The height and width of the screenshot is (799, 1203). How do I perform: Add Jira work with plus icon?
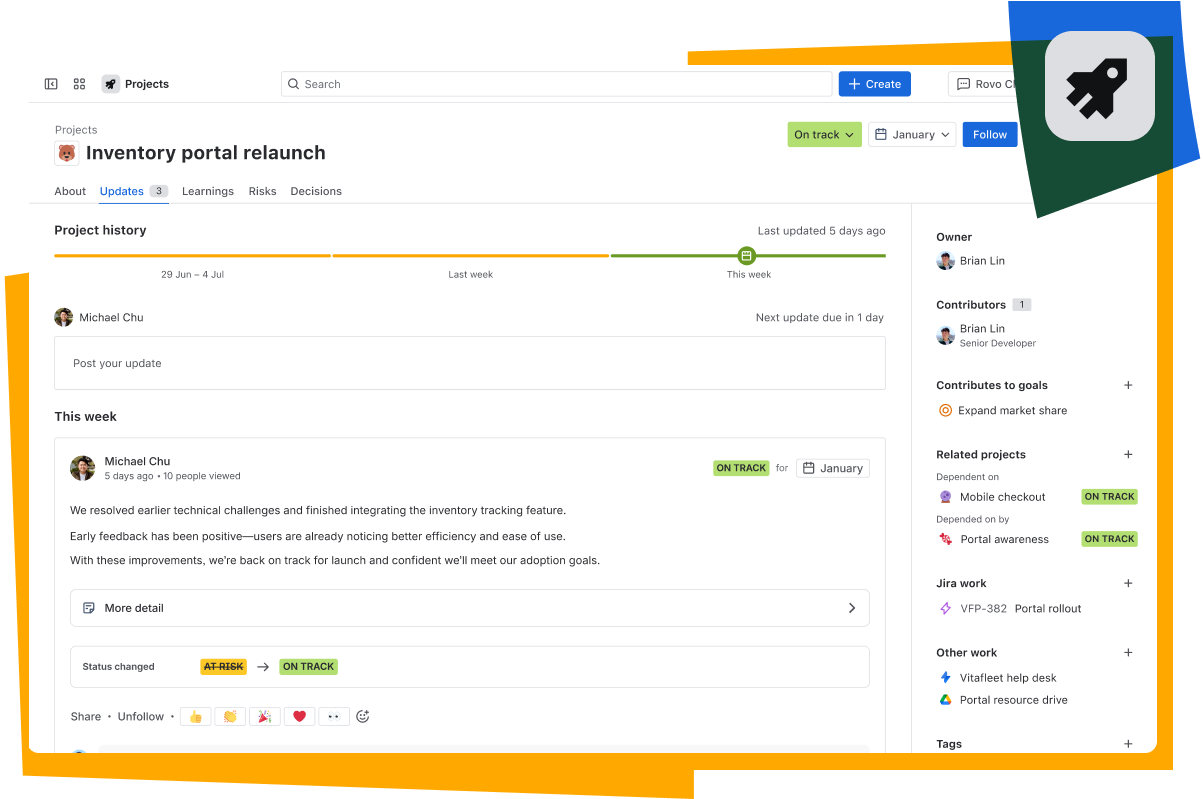tap(1128, 583)
